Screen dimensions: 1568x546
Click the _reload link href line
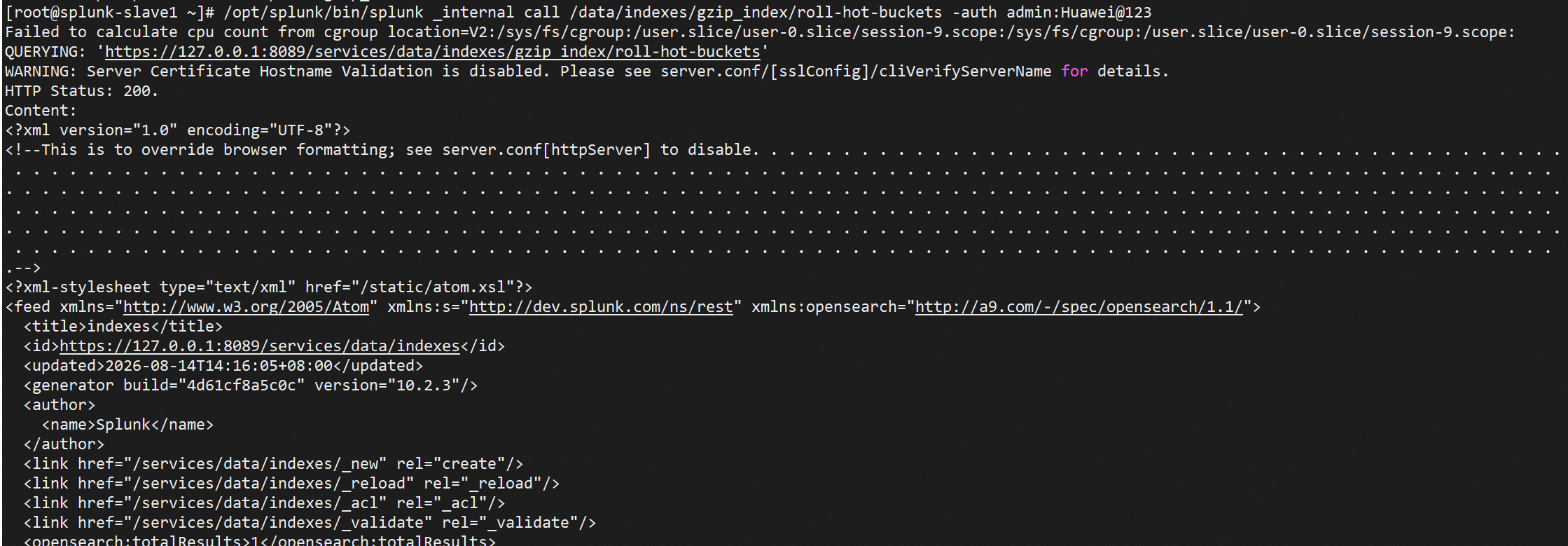[x=292, y=484]
